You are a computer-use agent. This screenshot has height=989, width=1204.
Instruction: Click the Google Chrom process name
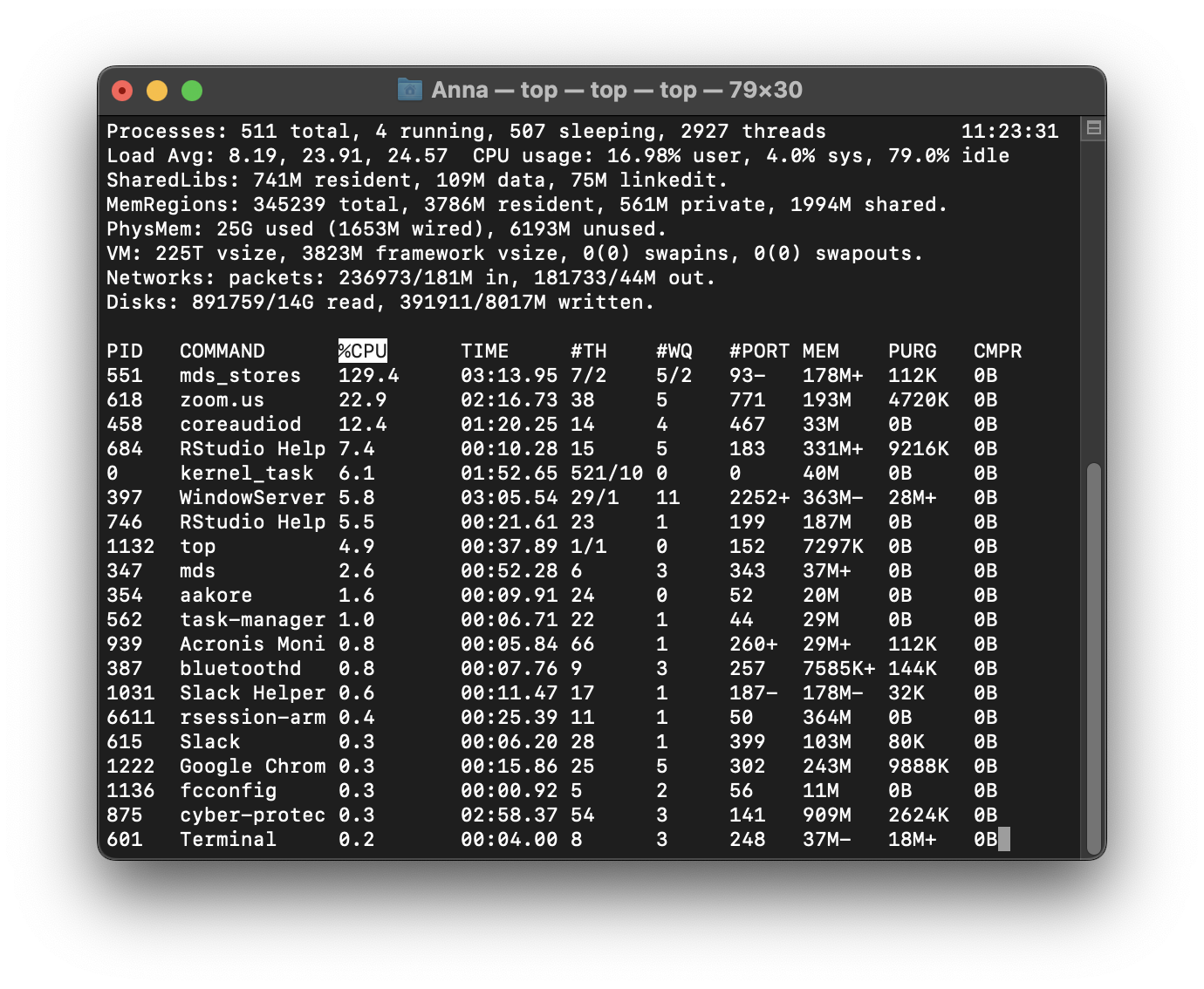[252, 767]
